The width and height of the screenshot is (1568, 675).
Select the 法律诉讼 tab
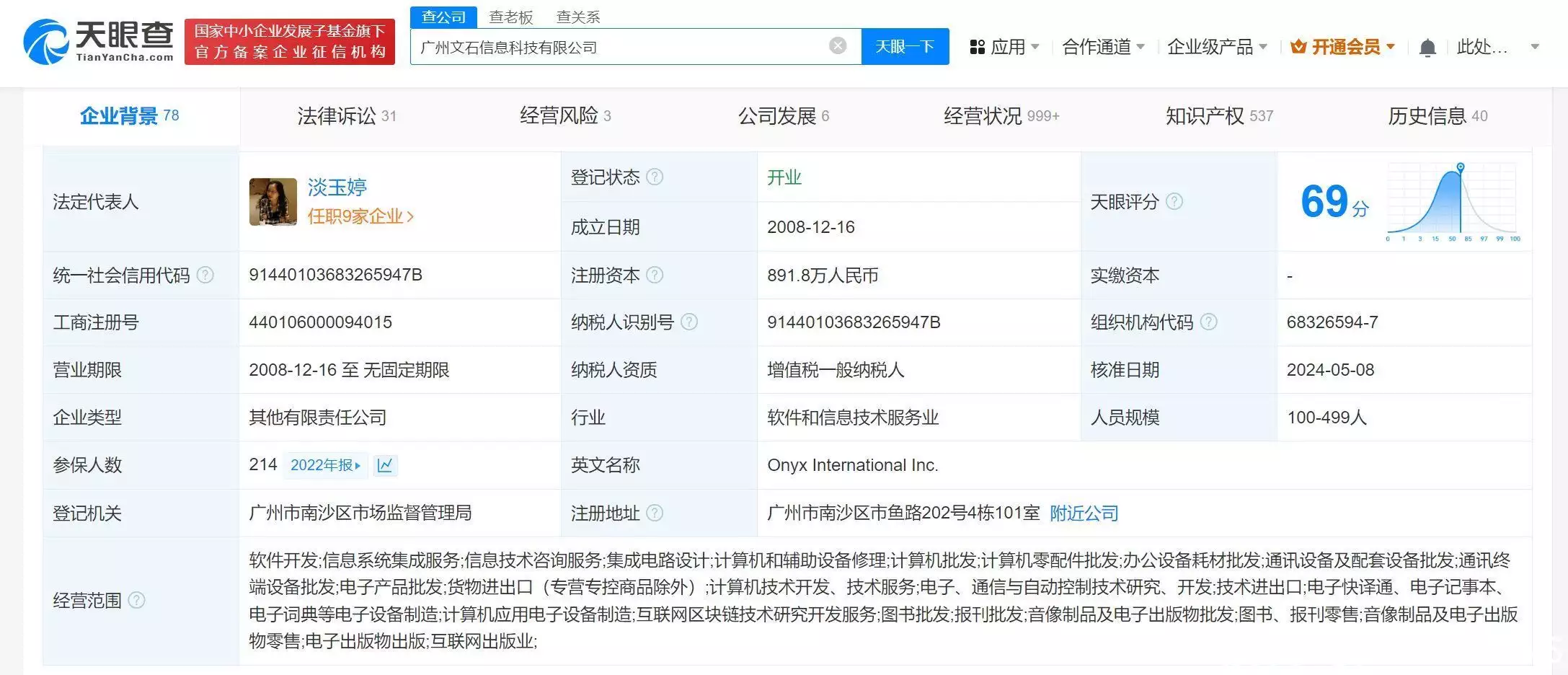(x=347, y=115)
